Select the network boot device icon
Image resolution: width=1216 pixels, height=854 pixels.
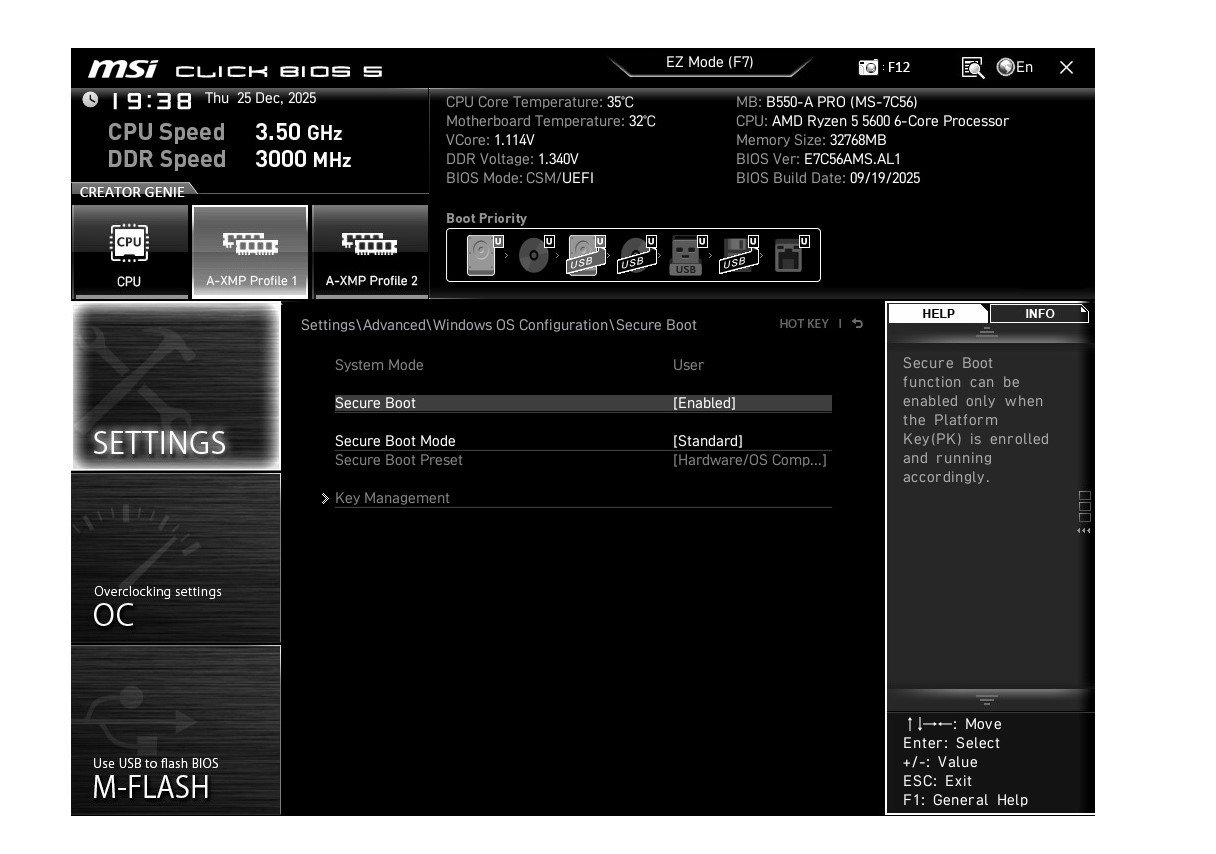click(789, 255)
